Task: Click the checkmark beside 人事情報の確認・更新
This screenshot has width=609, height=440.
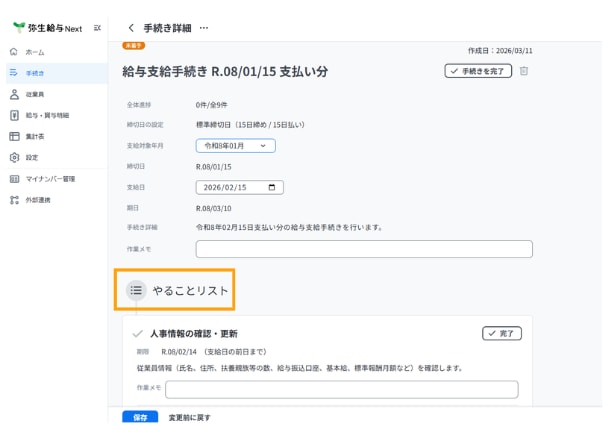Action: pos(137,334)
